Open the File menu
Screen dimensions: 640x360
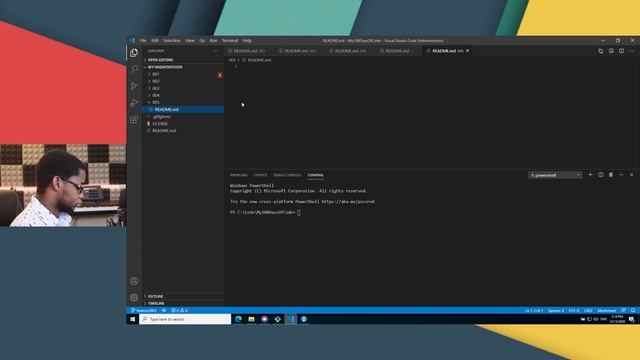coord(143,41)
